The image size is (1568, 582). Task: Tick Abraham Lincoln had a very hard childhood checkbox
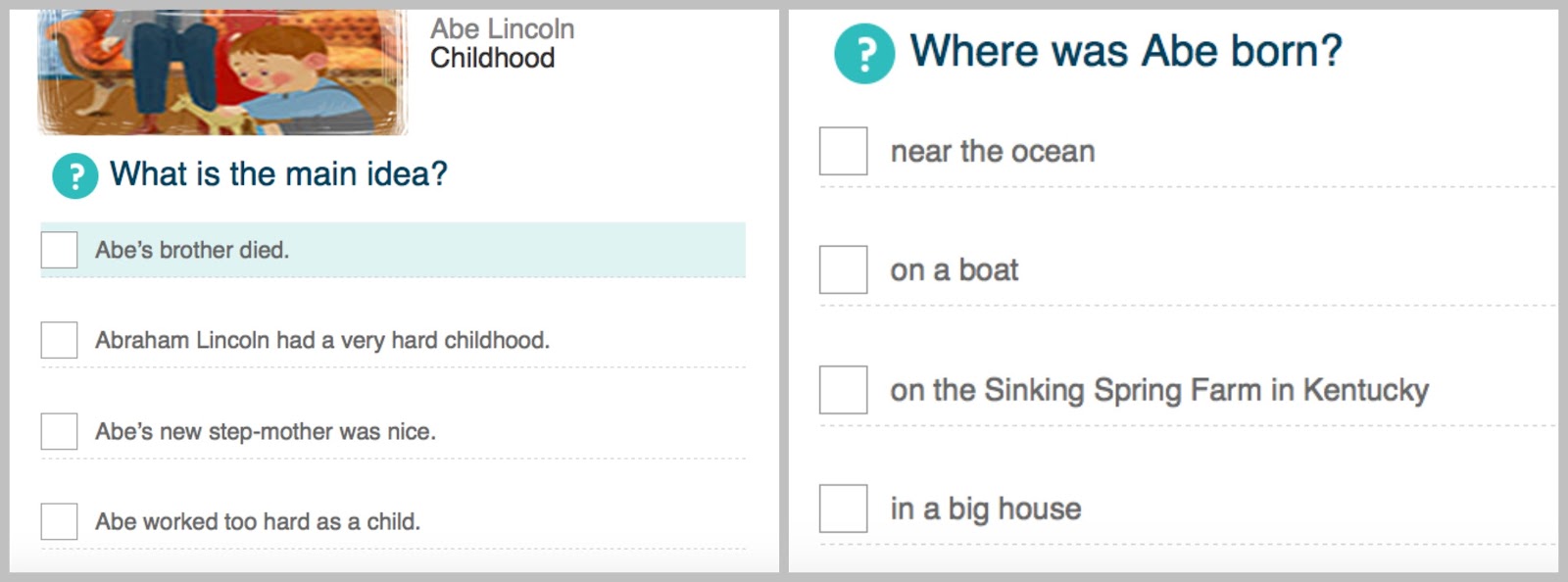(x=59, y=340)
